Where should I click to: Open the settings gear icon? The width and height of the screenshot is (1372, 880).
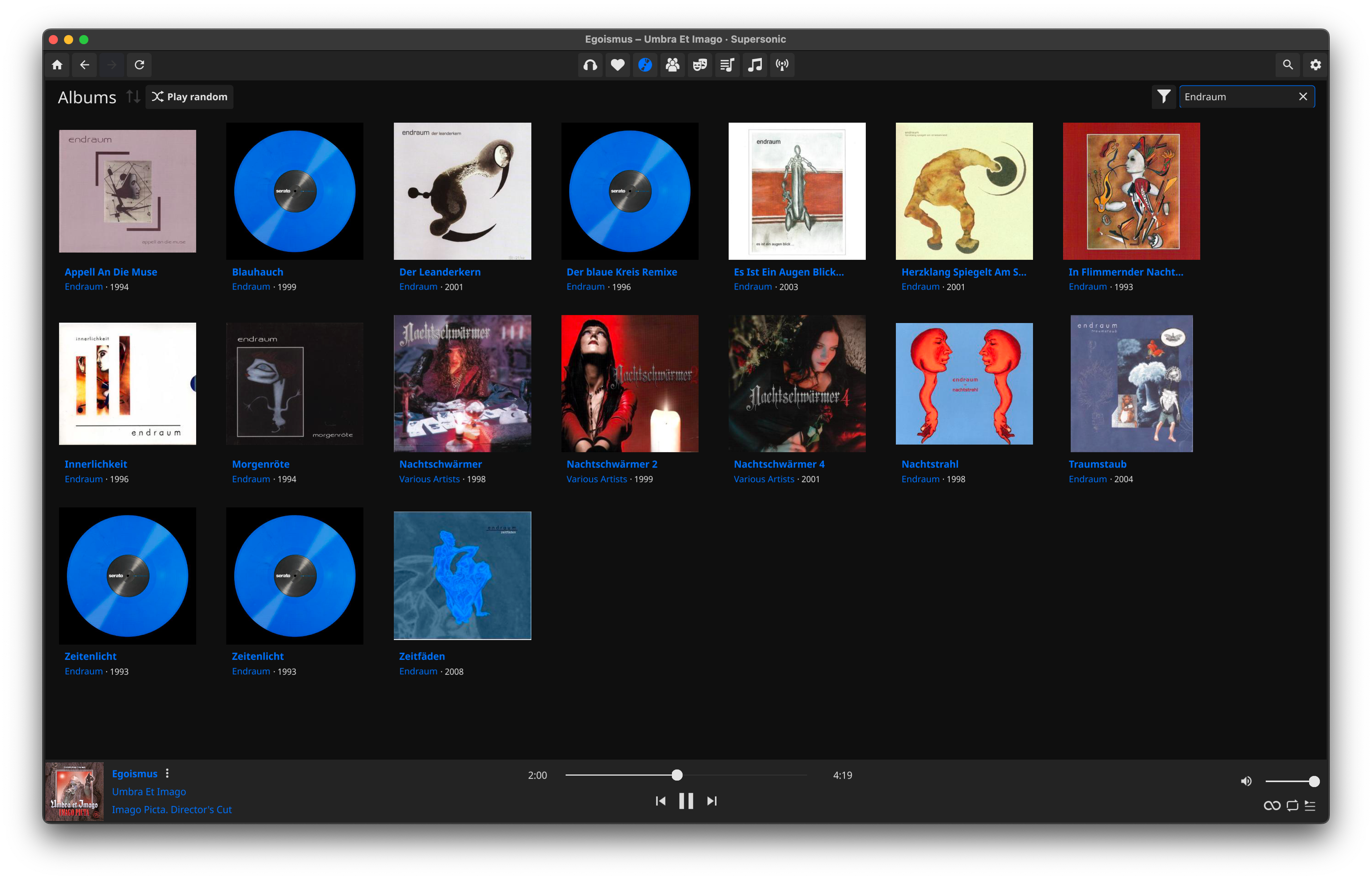pos(1316,65)
